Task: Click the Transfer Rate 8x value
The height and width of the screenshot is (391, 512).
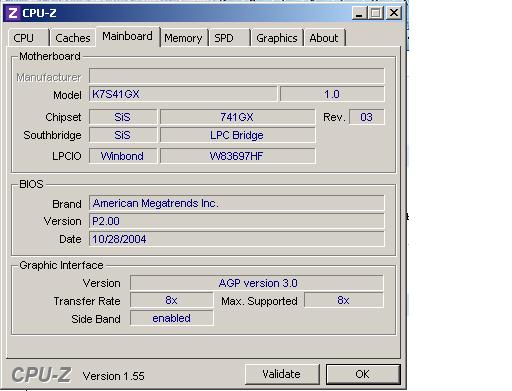Action: 172,300
